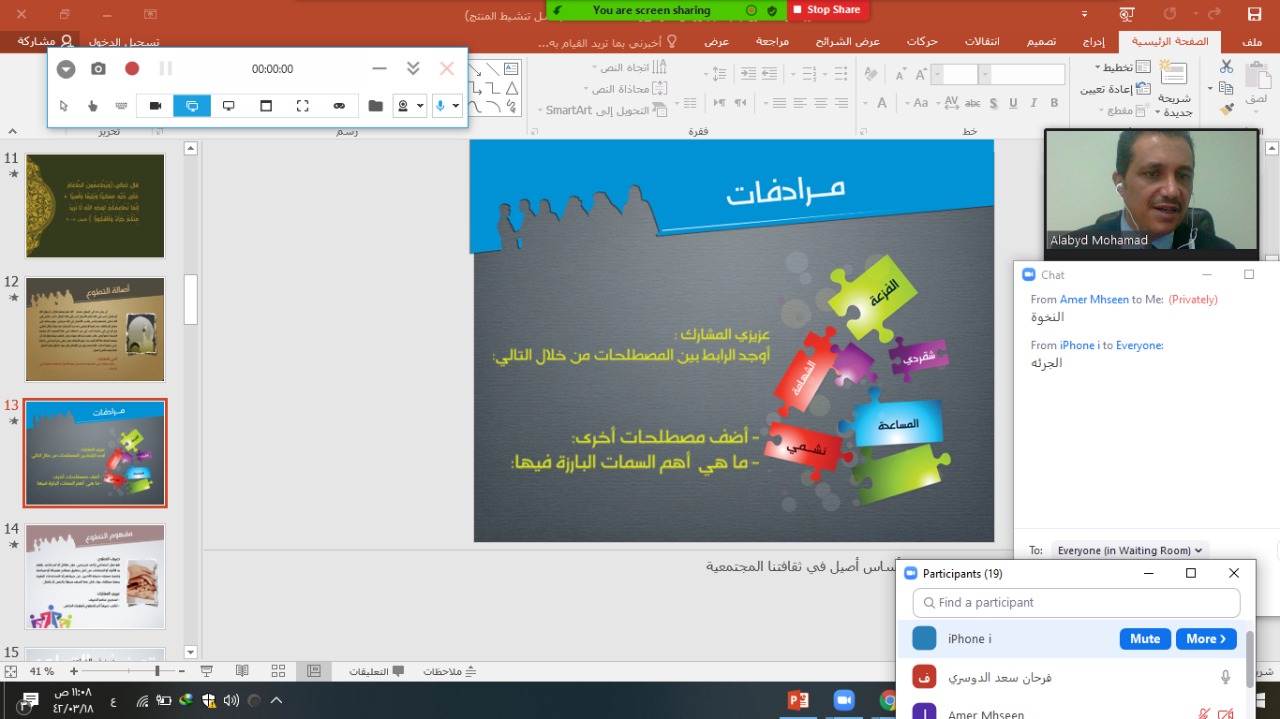This screenshot has height=719, width=1280.
Task: Open the More menu for iPhone i
Action: pyautogui.click(x=1206, y=639)
